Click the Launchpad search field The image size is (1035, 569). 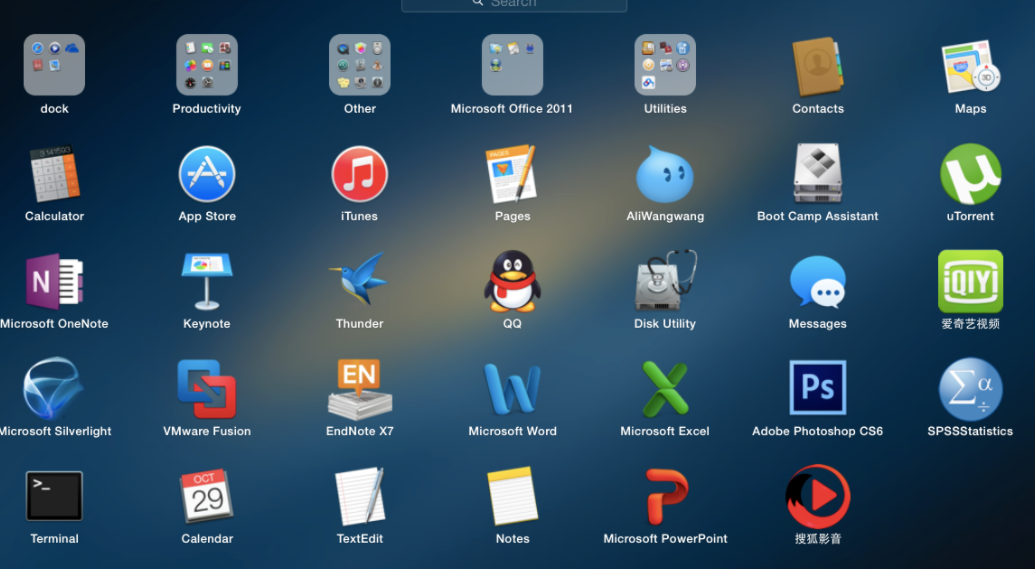pyautogui.click(x=514, y=4)
